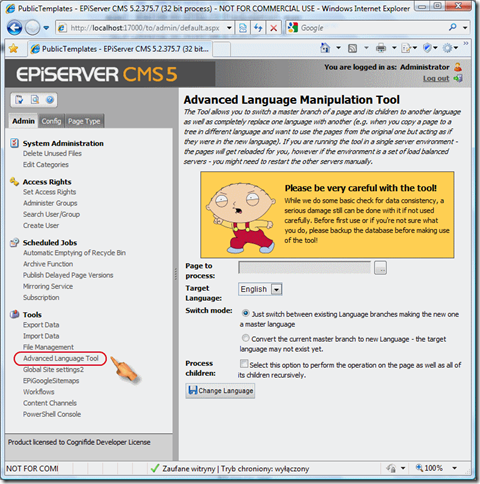This screenshot has height=484, width=480.
Task: Open Subscription scheduled job link
Action: tap(41, 297)
